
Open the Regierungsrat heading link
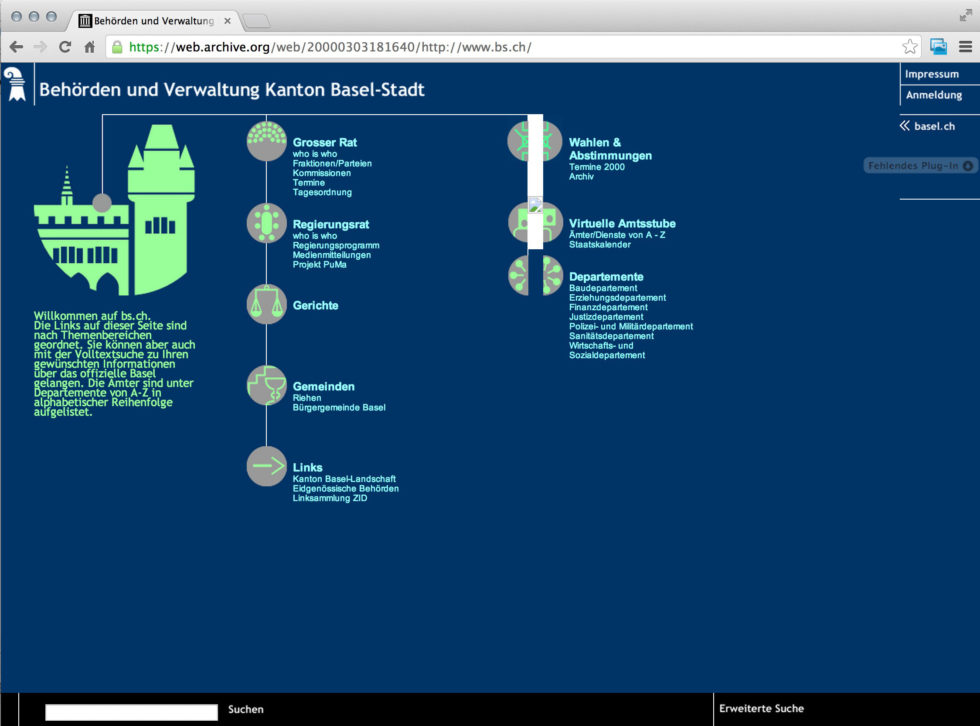tap(331, 224)
